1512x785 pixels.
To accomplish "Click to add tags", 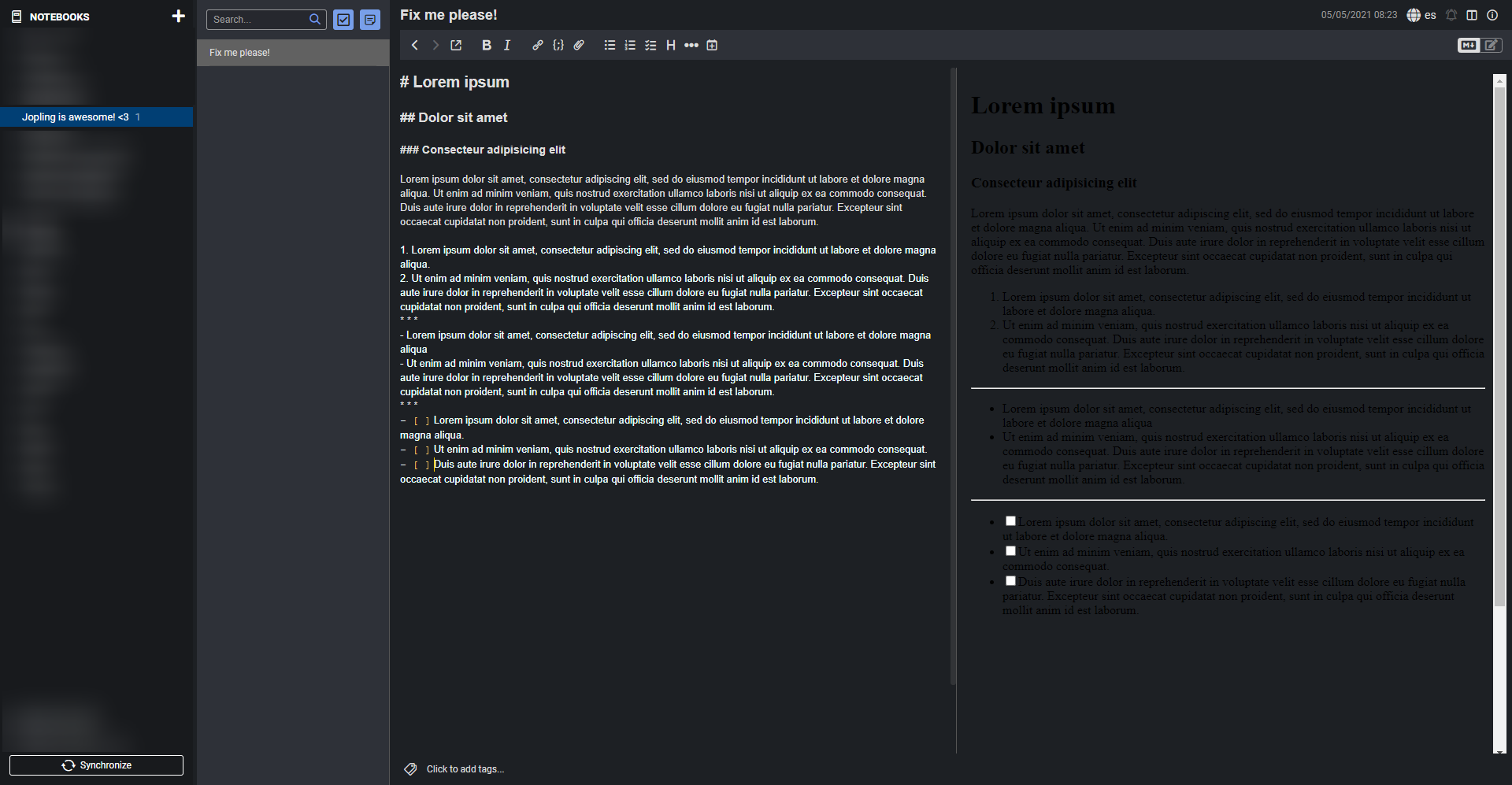I will click(465, 769).
